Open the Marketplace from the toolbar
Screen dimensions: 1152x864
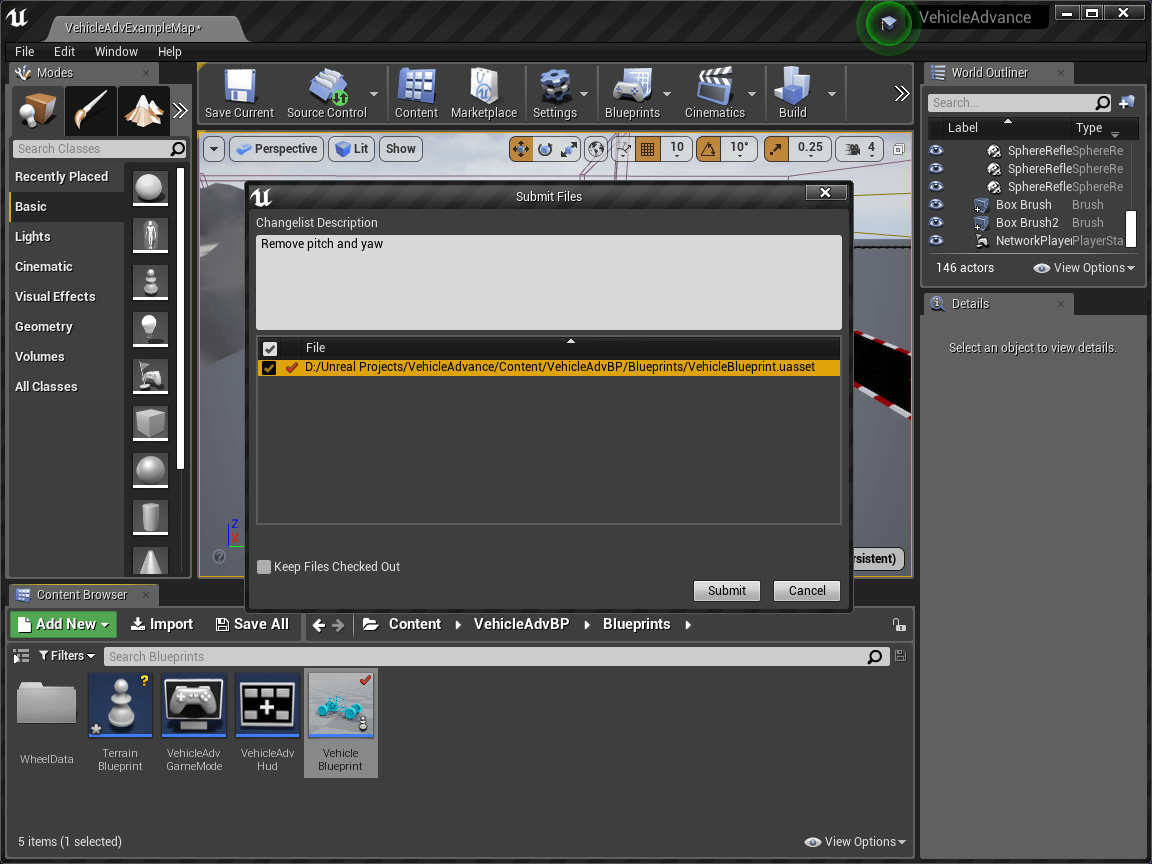(x=484, y=93)
